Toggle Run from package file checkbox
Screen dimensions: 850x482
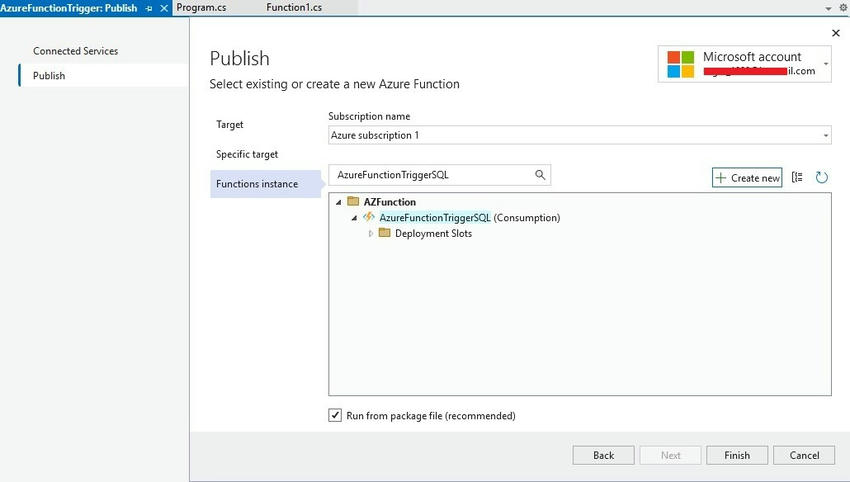[x=335, y=415]
